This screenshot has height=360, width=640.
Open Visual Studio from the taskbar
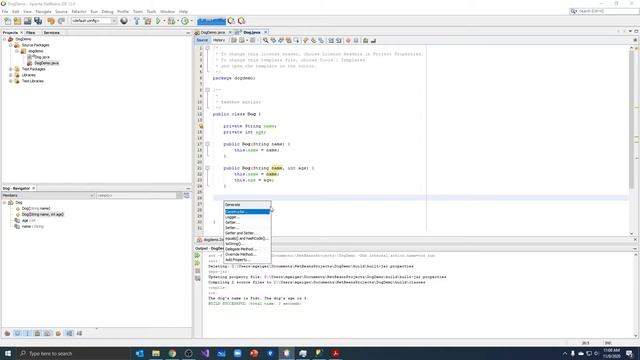pos(205,353)
